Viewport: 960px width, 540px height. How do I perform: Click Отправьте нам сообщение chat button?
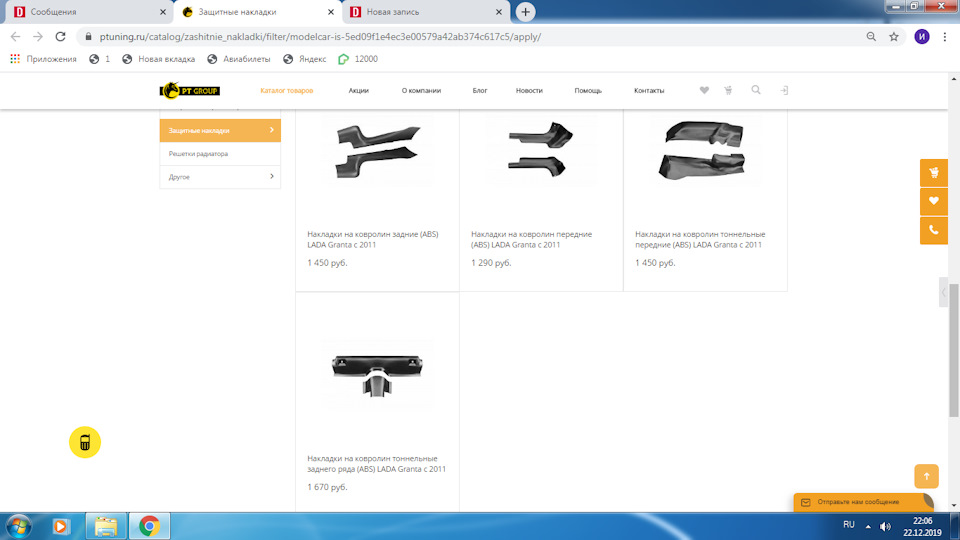(863, 502)
